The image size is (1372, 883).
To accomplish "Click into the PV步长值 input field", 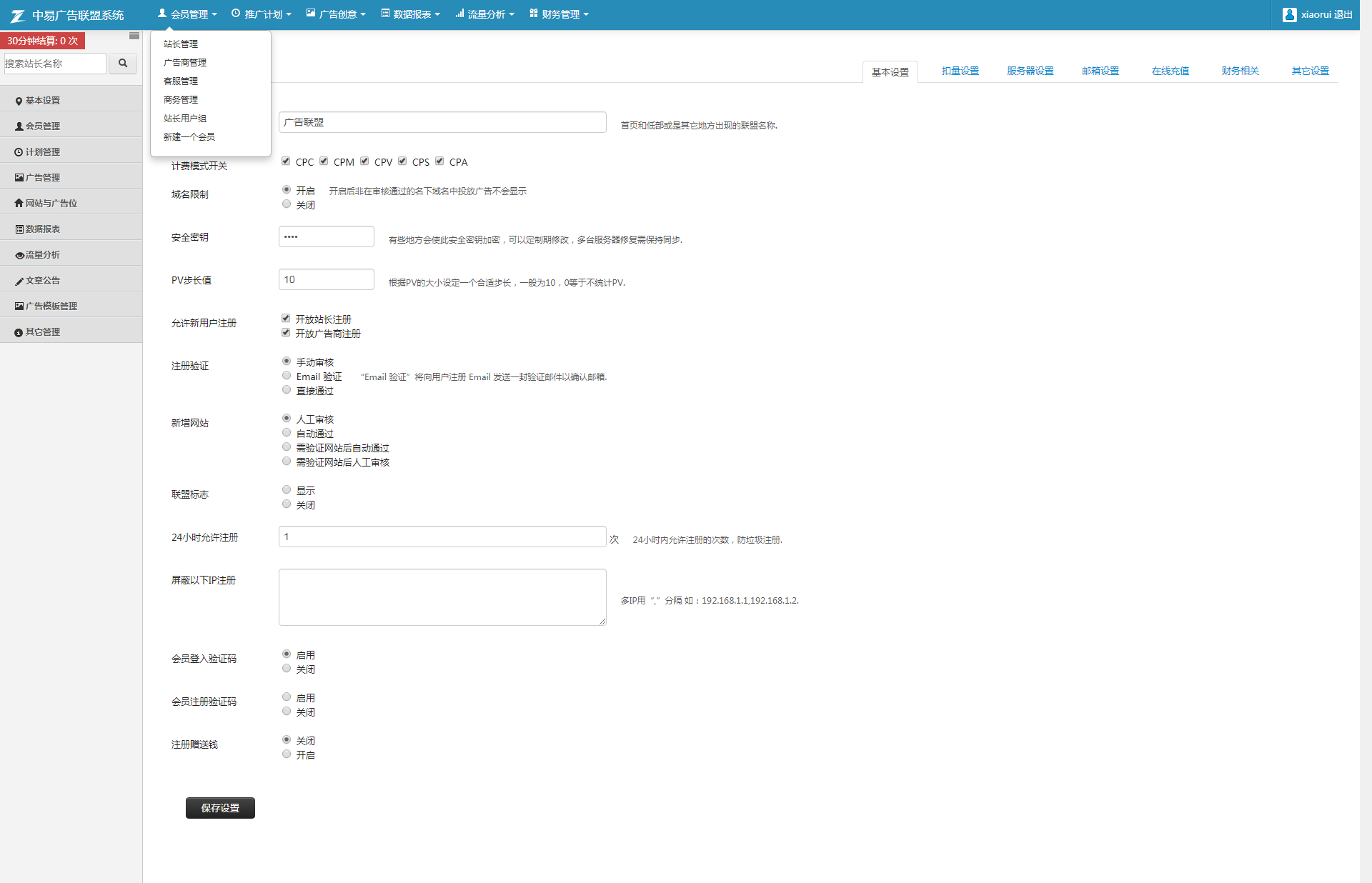I will [327, 279].
